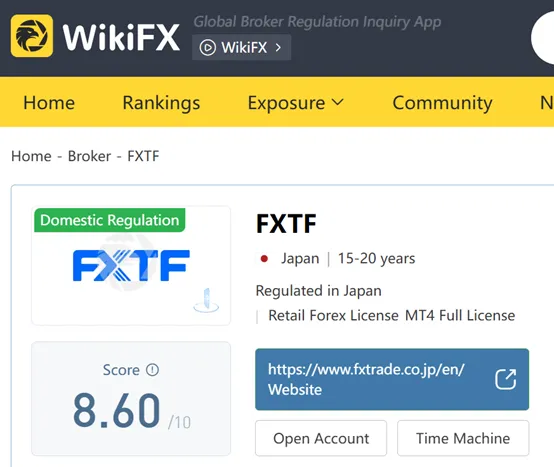Click the Time Machine button
The width and height of the screenshot is (554, 467).
pos(463,438)
